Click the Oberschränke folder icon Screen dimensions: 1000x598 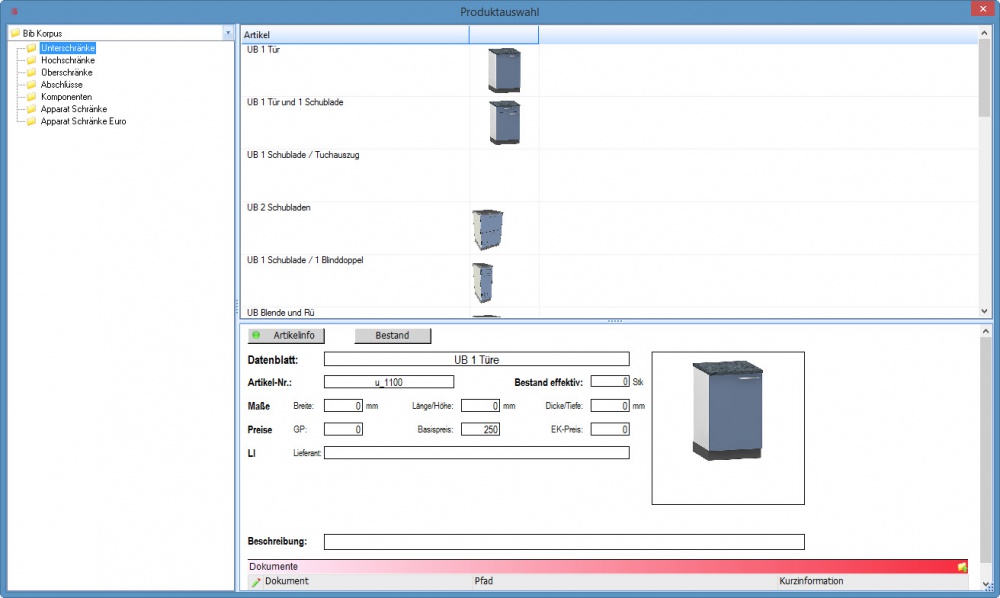coord(31,72)
